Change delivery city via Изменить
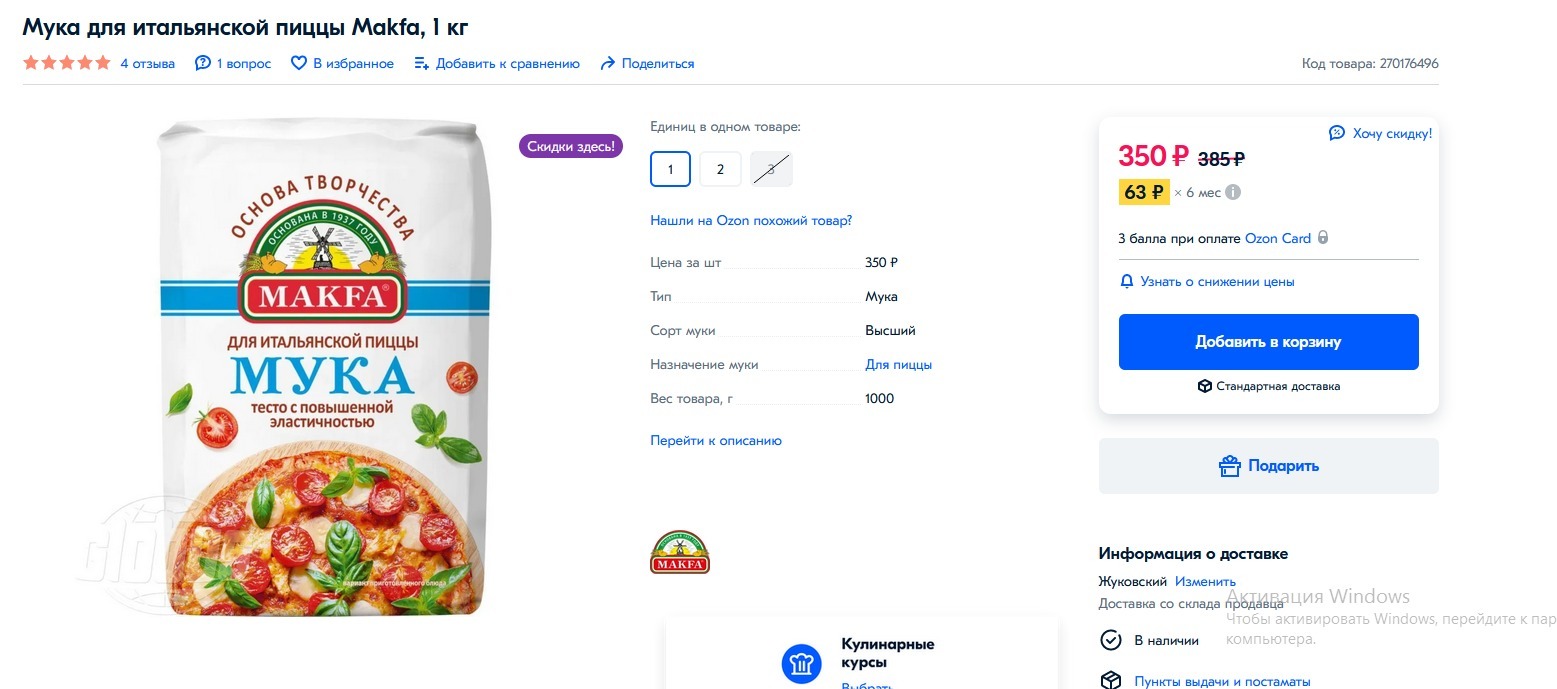 [1205, 581]
